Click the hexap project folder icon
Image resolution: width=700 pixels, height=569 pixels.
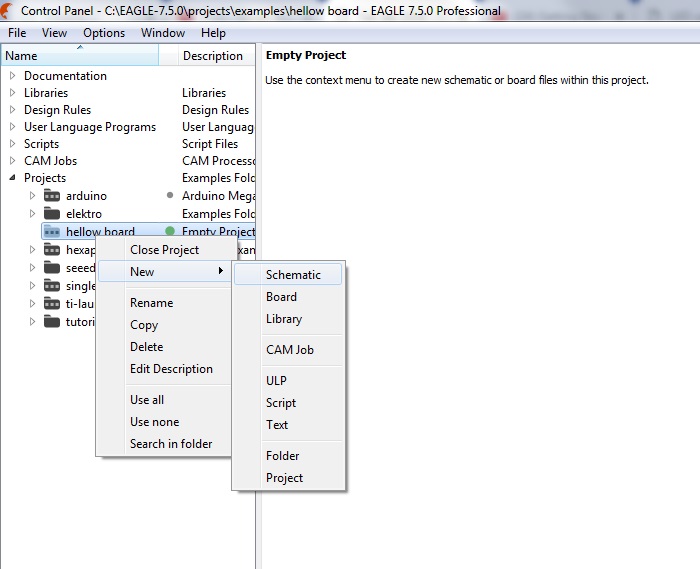click(52, 249)
